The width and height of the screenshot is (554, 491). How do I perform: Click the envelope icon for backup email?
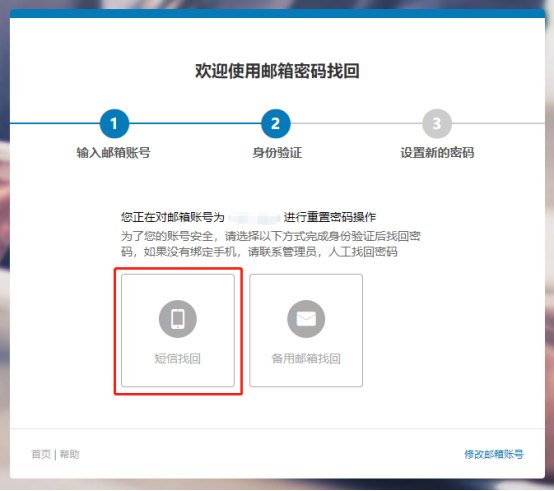pyautogui.click(x=306, y=319)
